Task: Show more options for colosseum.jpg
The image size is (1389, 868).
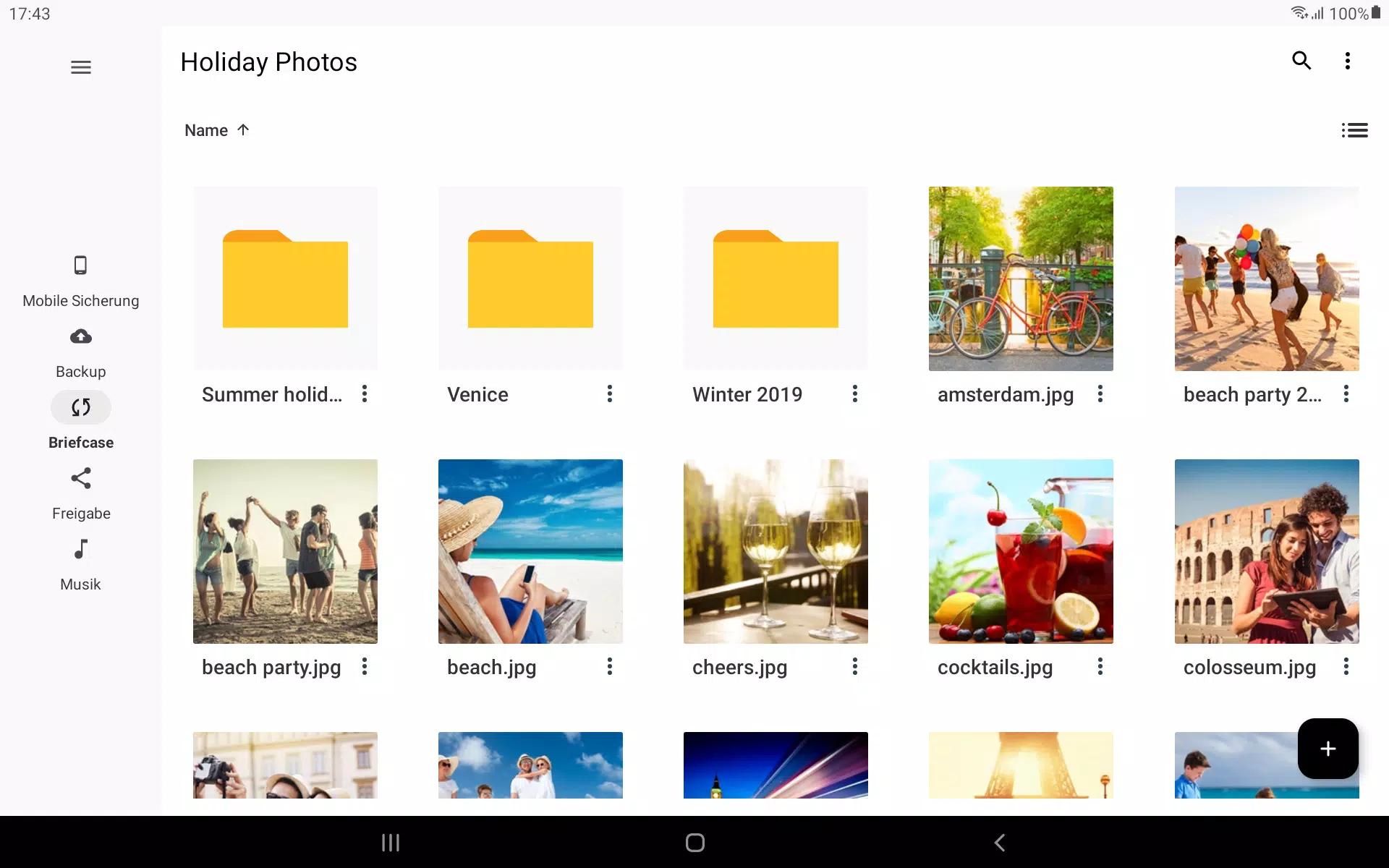Action: tap(1346, 666)
